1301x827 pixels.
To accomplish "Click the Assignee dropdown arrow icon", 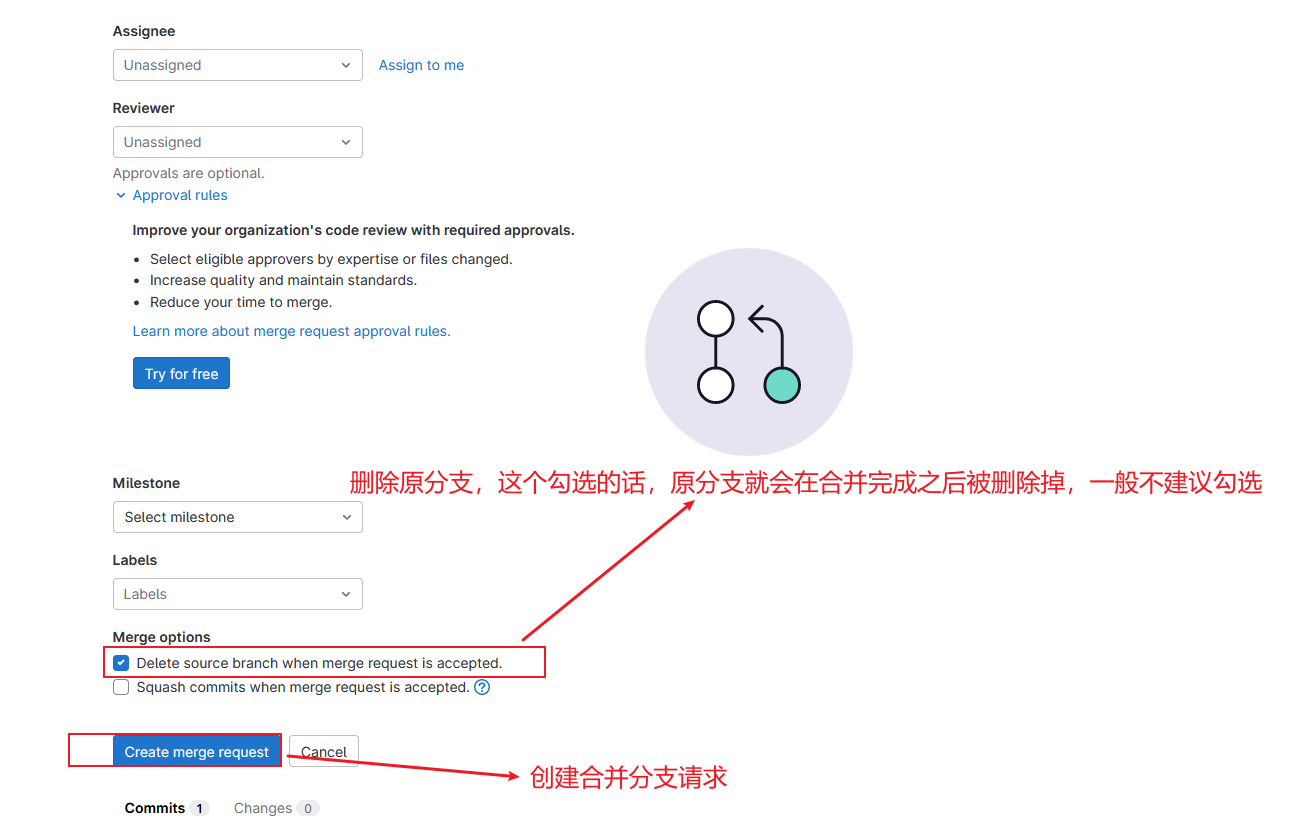I will point(346,65).
